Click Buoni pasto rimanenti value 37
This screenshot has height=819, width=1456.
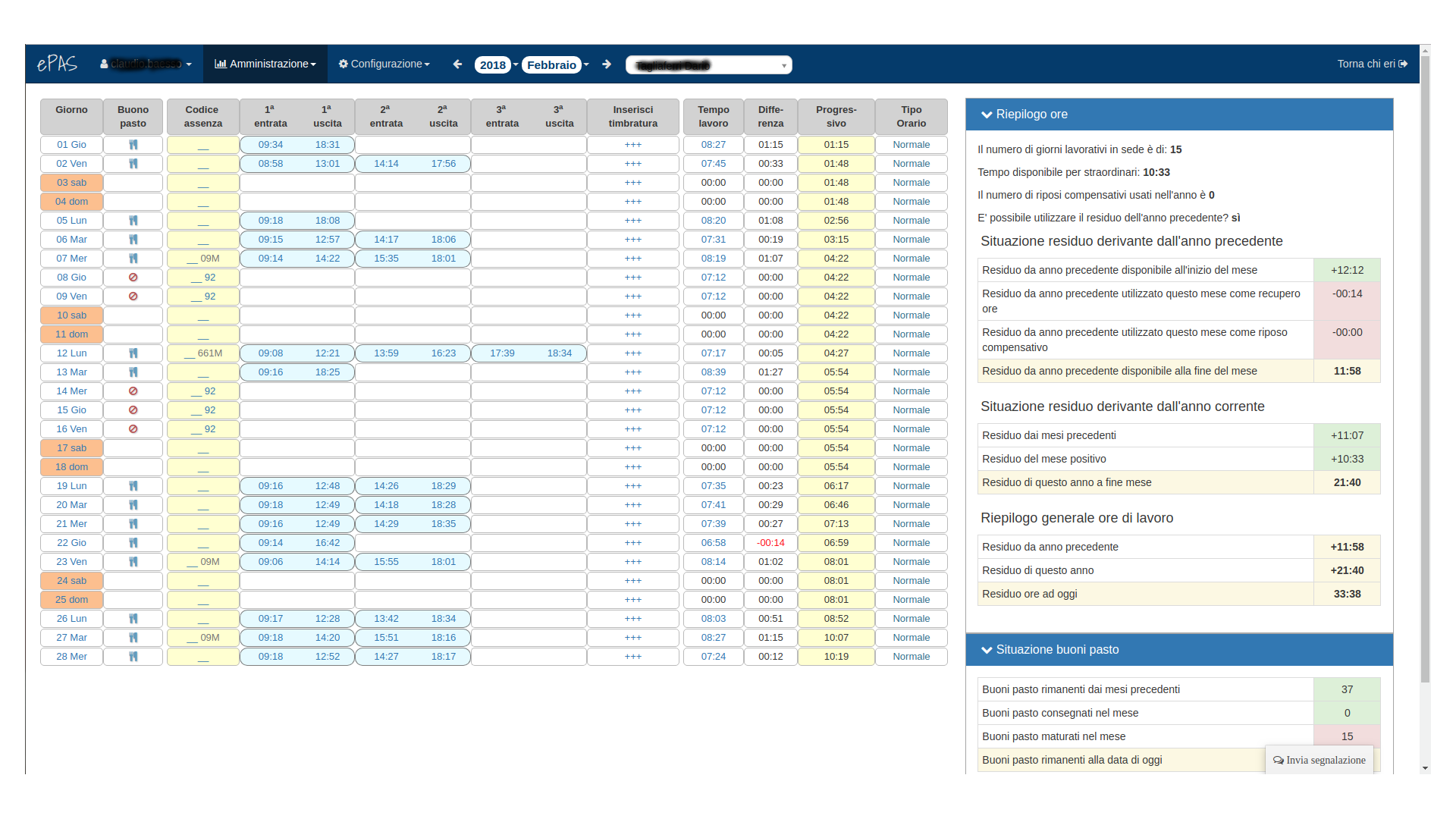(x=1348, y=689)
